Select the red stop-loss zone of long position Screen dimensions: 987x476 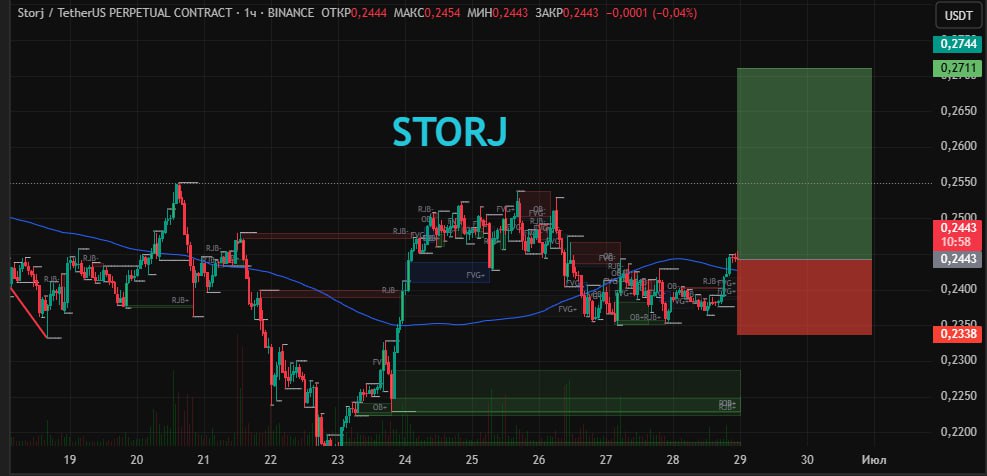(804, 297)
